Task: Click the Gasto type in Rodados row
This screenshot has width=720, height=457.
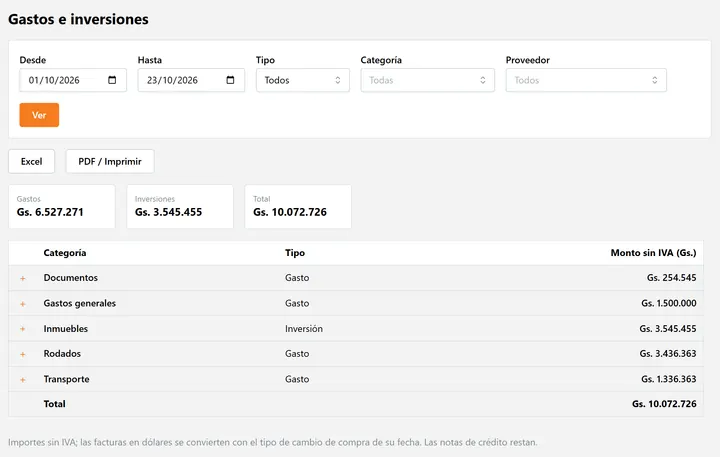Action: coord(297,354)
